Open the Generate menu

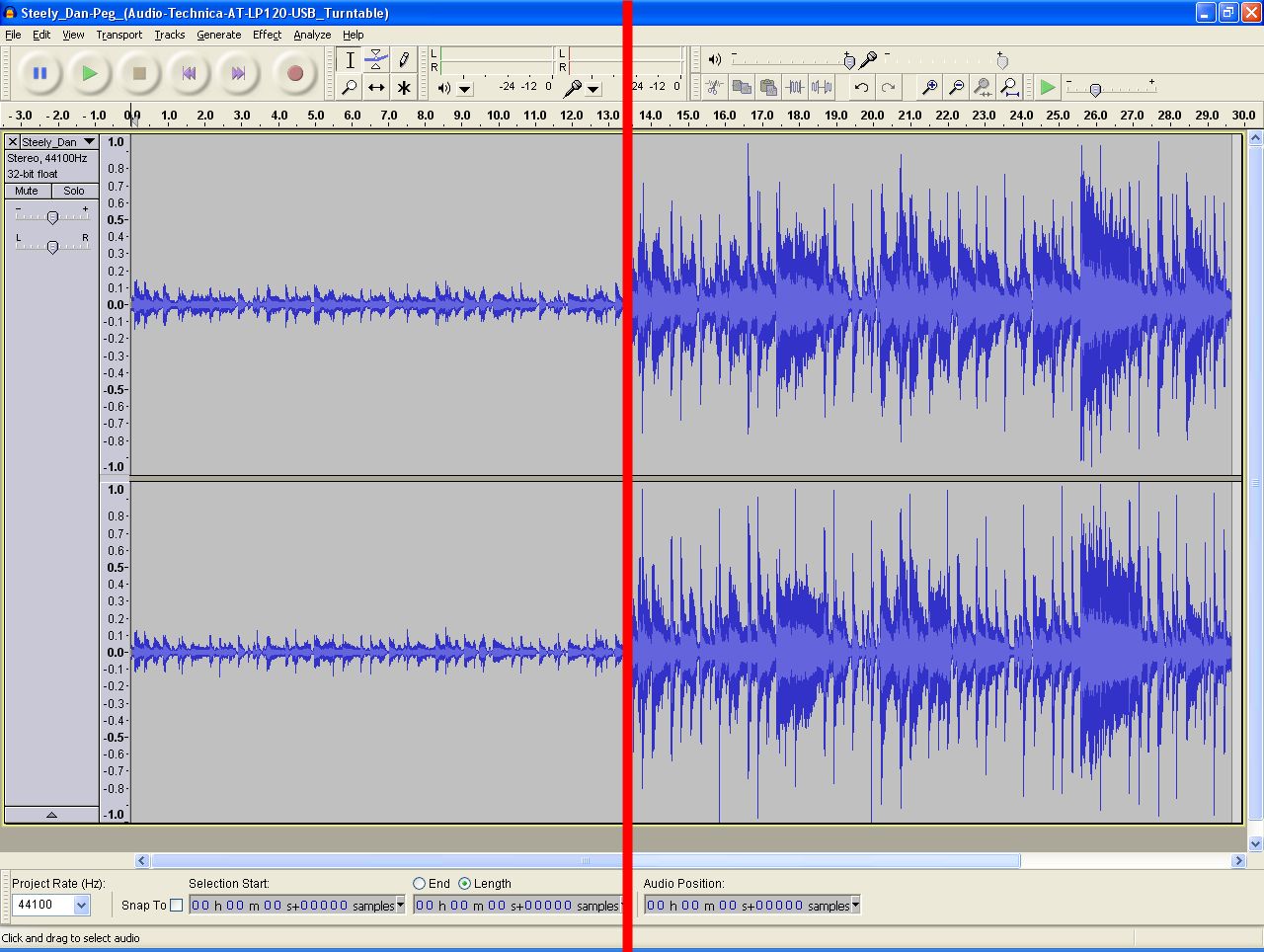[218, 35]
